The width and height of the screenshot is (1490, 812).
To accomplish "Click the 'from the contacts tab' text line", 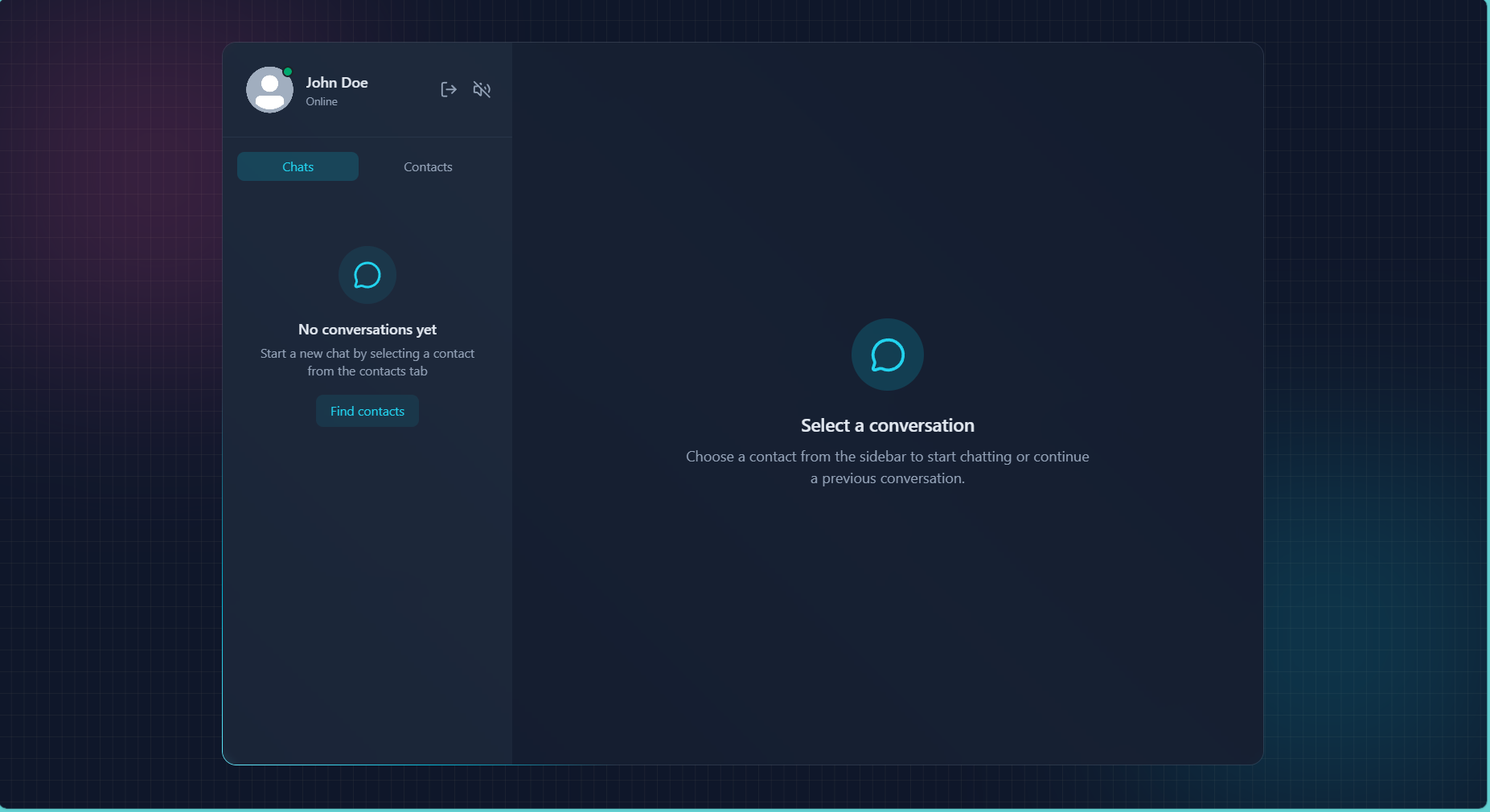I will pos(367,371).
